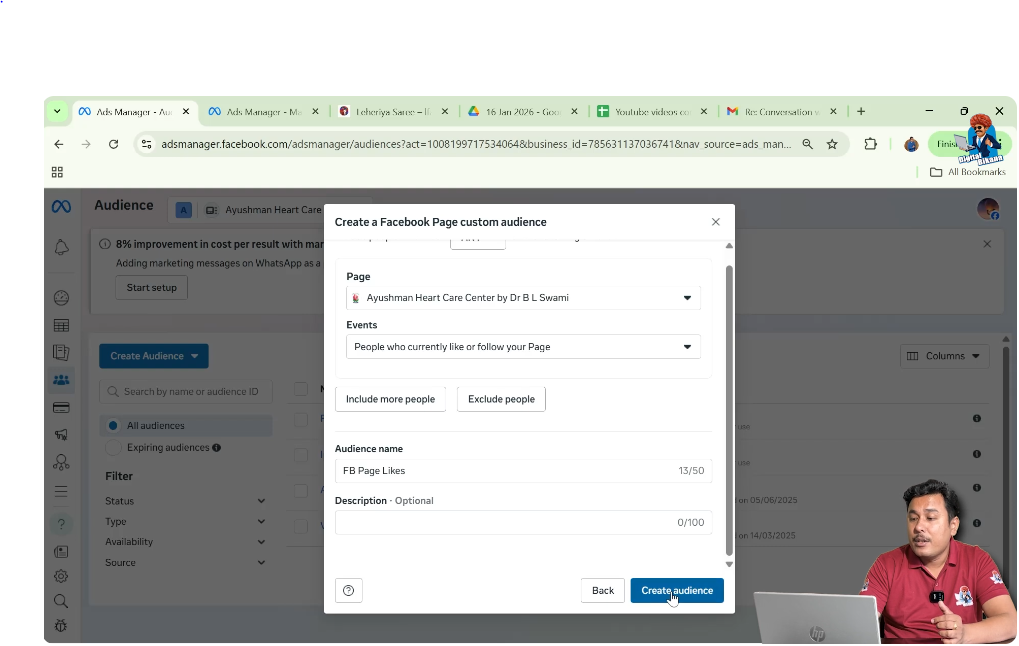Select the Campaigns table icon in sidebar
Viewport: 1019px width, 646px height.
coord(61,325)
